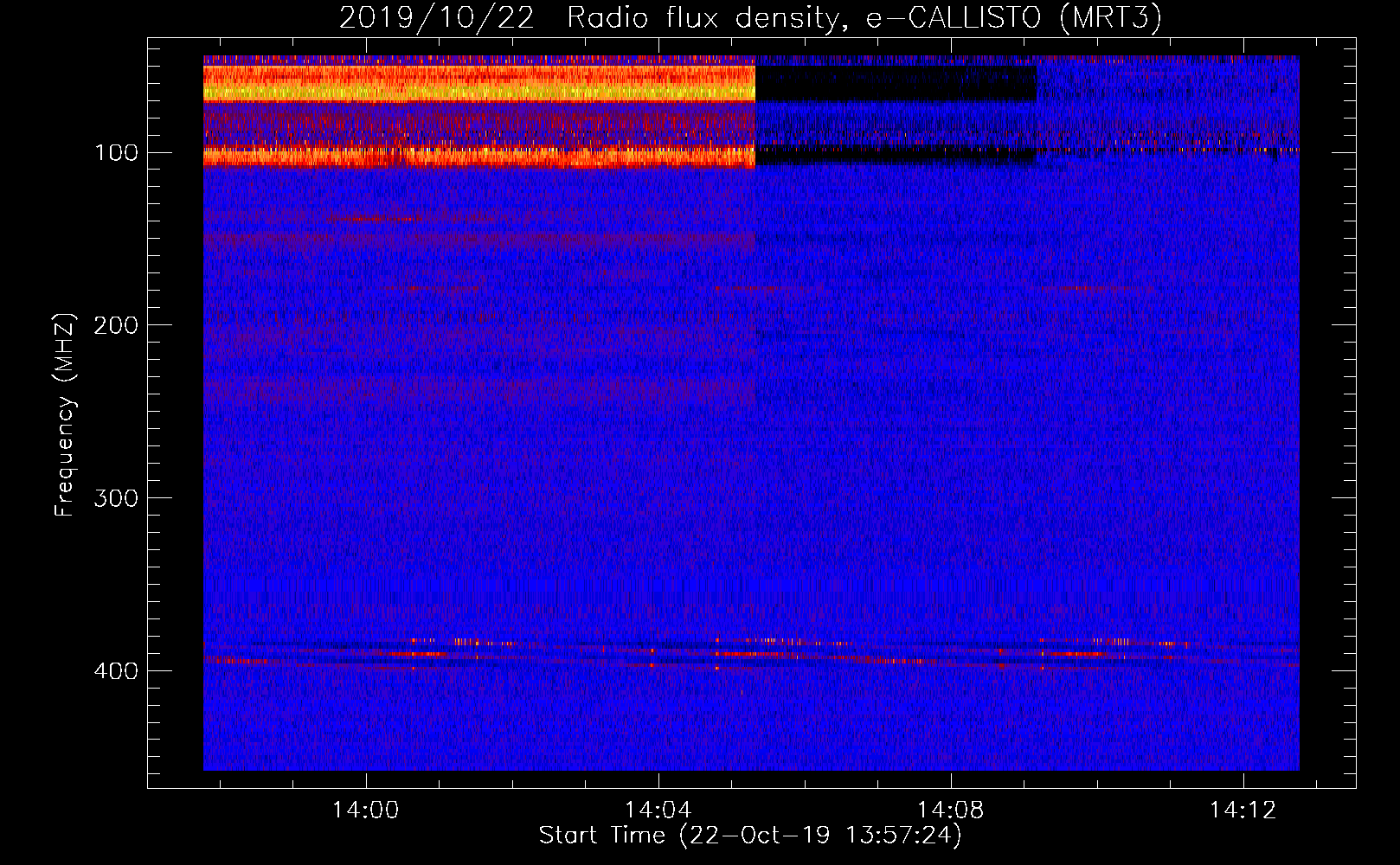The width and height of the screenshot is (1400, 865).
Task: Click the '14:00' time tick label
Action: 365,811
